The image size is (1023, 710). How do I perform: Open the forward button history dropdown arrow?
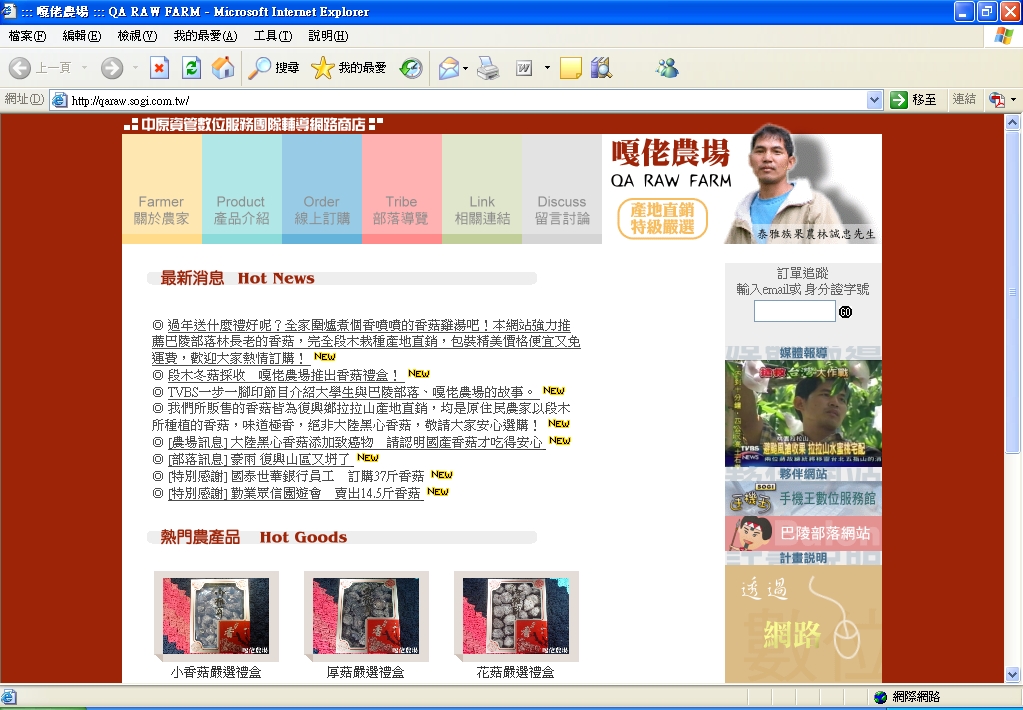[x=135, y=68]
